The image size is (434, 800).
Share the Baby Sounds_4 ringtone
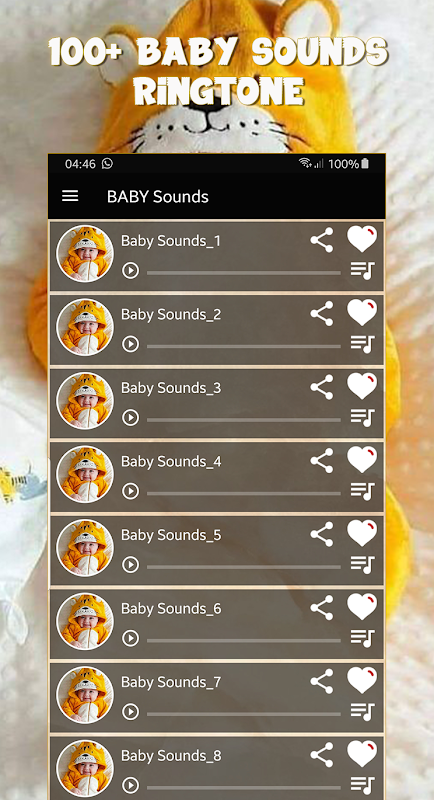322,461
